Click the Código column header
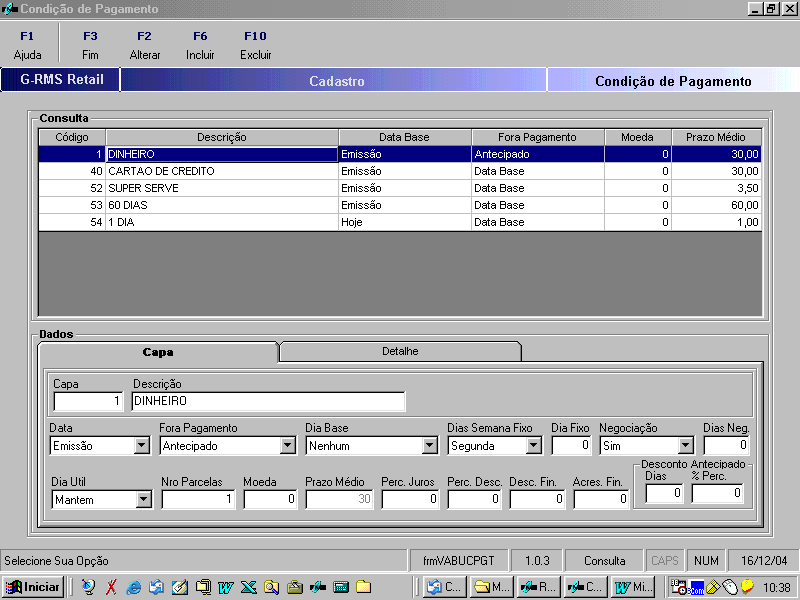 coord(72,137)
